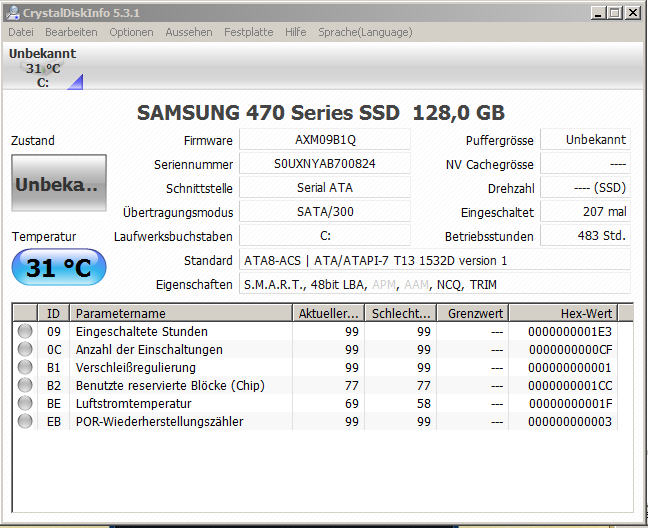Click status circle for Luftstromtemperatur row

(x=25, y=403)
